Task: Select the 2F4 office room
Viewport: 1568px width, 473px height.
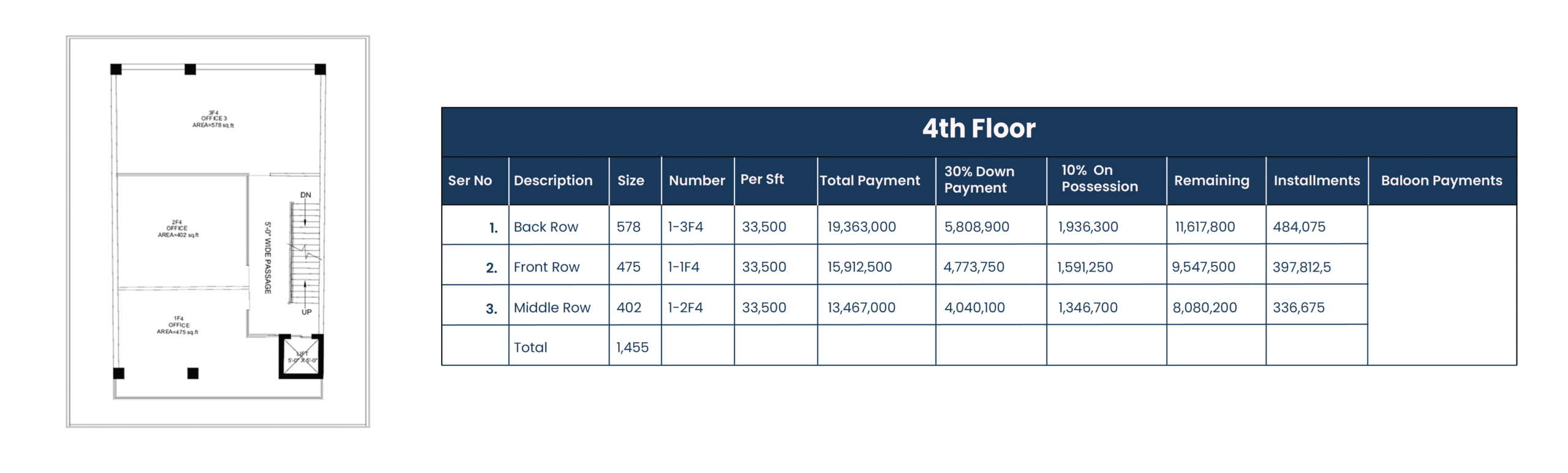Action: pyautogui.click(x=178, y=229)
